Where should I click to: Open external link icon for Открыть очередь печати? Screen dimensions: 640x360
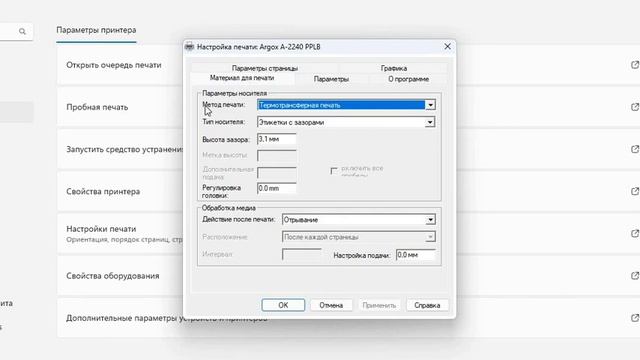pos(635,65)
